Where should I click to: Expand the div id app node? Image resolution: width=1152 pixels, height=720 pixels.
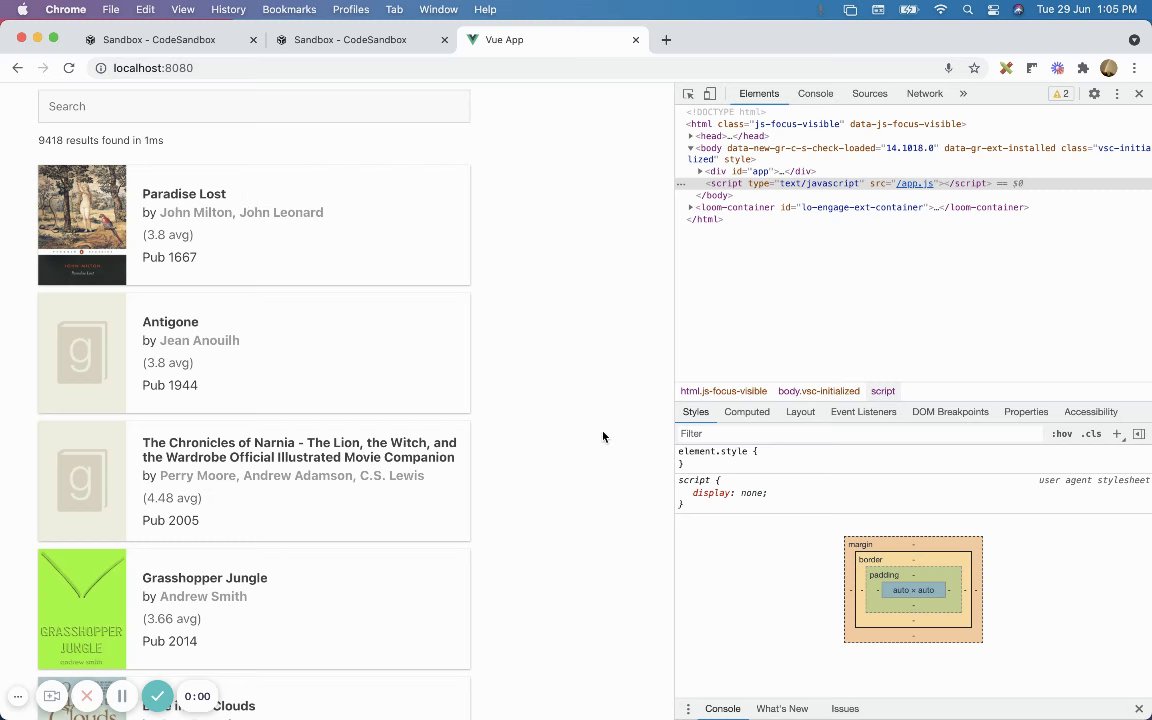coord(700,171)
